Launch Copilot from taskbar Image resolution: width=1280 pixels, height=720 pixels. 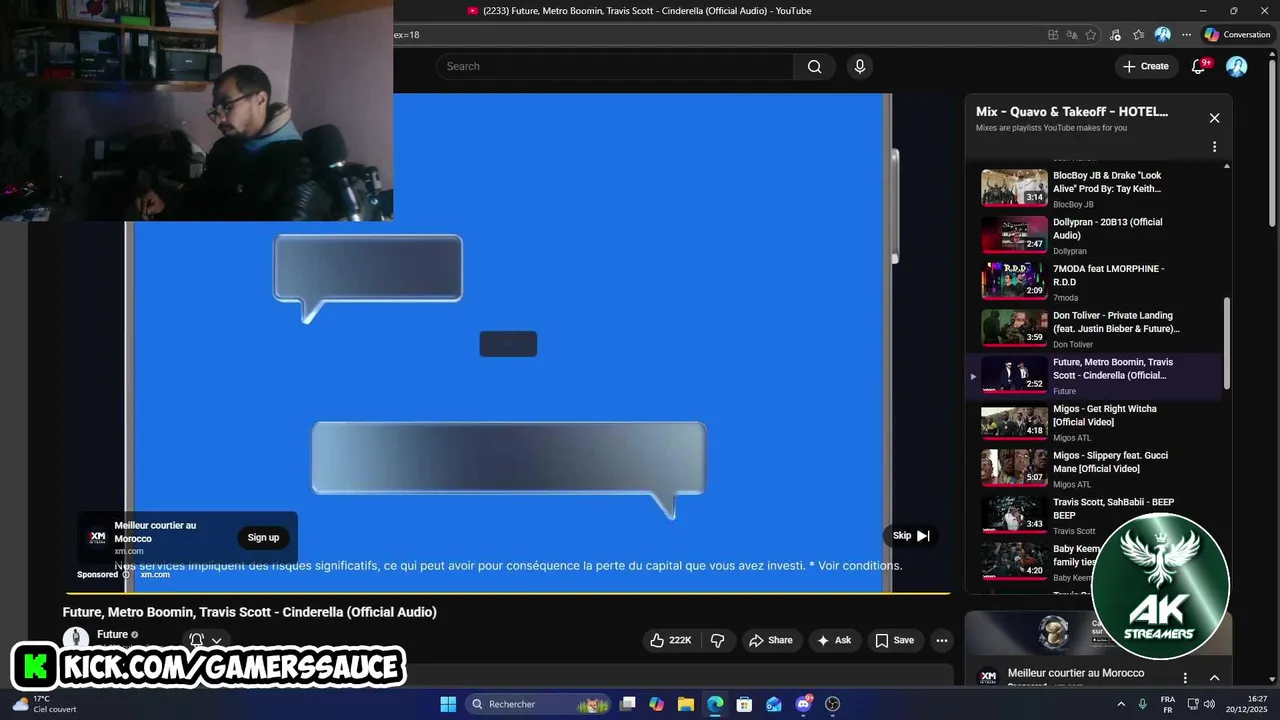point(656,704)
